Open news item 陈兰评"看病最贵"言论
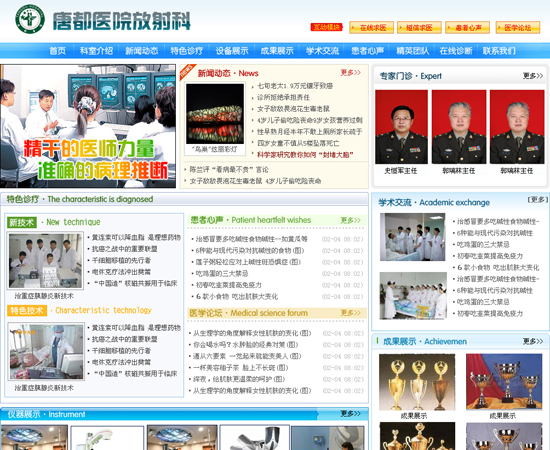The image size is (550, 450). 229,170
